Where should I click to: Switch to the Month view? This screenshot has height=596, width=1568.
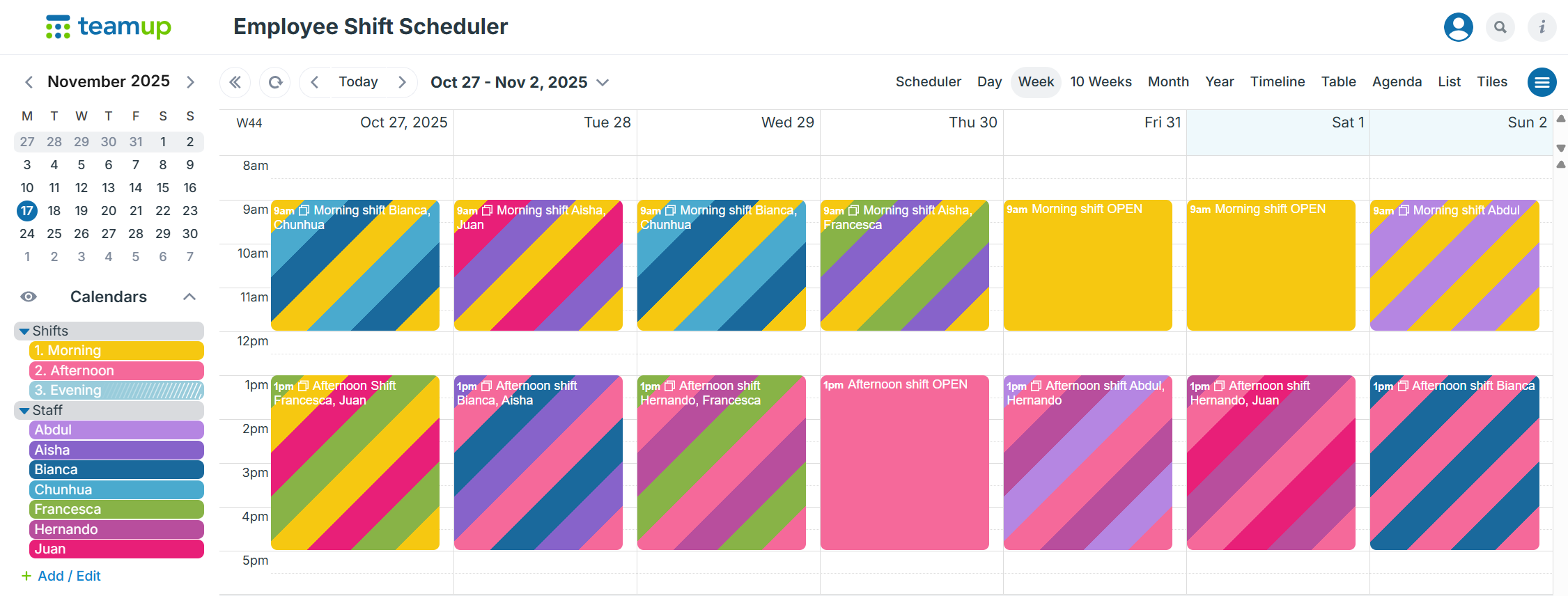1168,81
